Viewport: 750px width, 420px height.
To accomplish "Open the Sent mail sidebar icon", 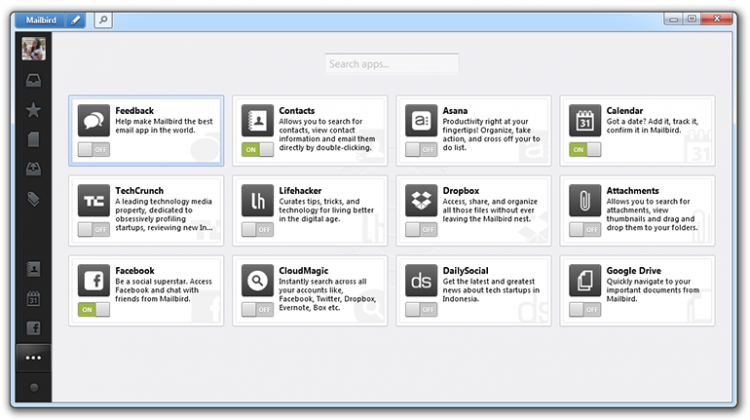I will [x=33, y=169].
